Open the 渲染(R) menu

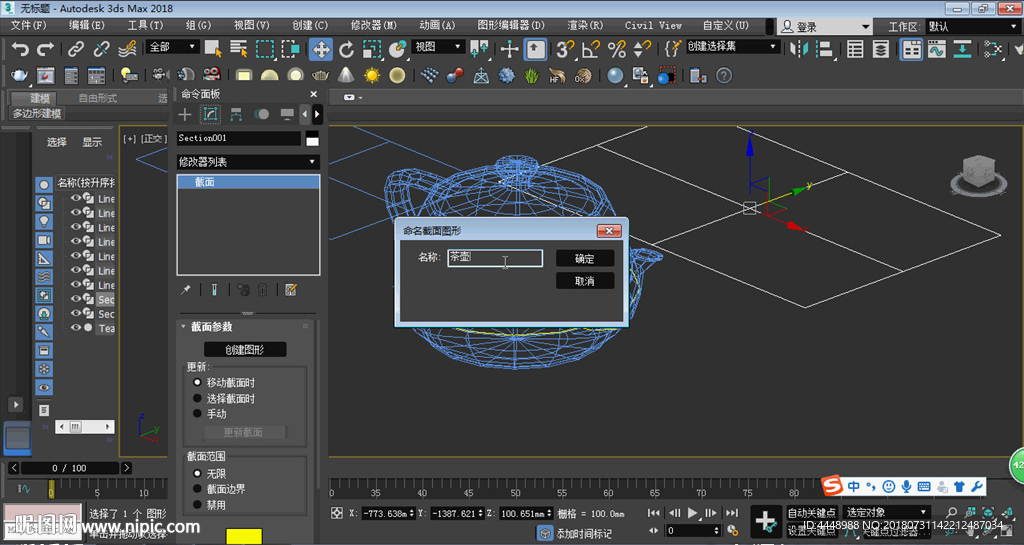585,25
